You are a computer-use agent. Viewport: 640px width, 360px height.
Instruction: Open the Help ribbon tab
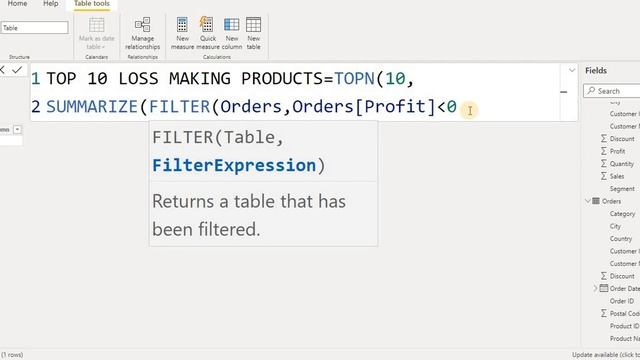point(51,4)
